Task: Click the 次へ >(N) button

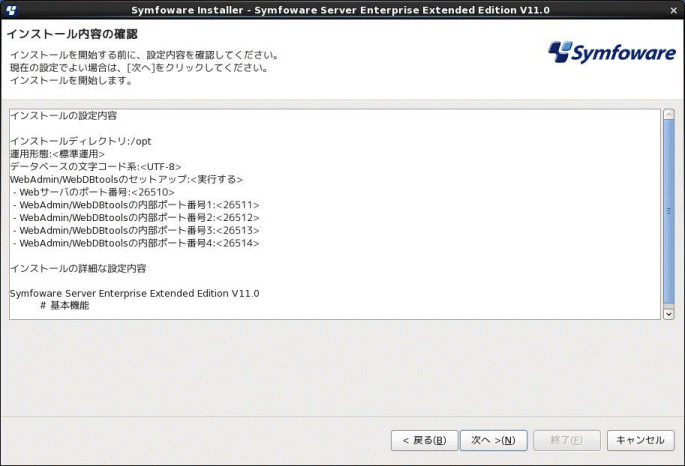Action: 494,440
